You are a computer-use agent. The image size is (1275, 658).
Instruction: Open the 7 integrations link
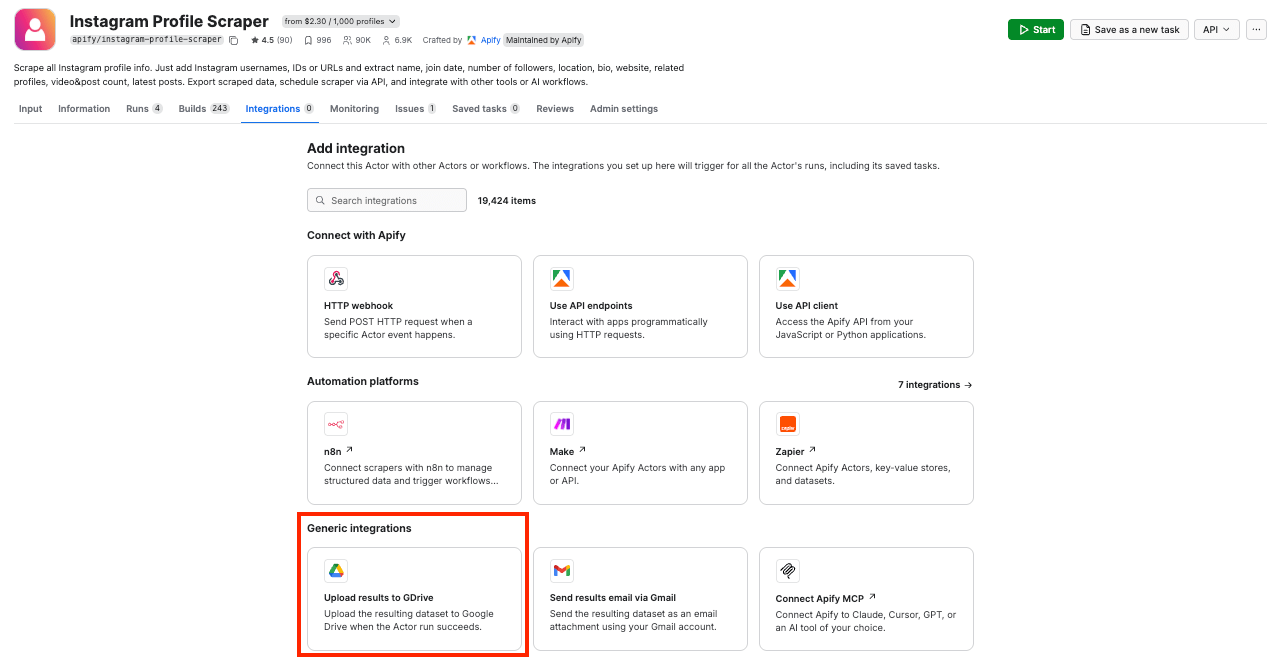click(x=934, y=384)
